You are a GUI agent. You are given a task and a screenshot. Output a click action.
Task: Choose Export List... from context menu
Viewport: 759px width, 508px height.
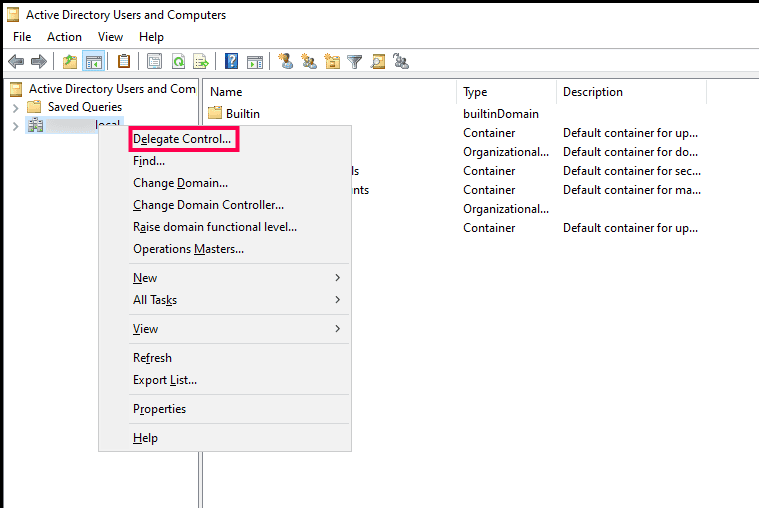[x=165, y=380]
